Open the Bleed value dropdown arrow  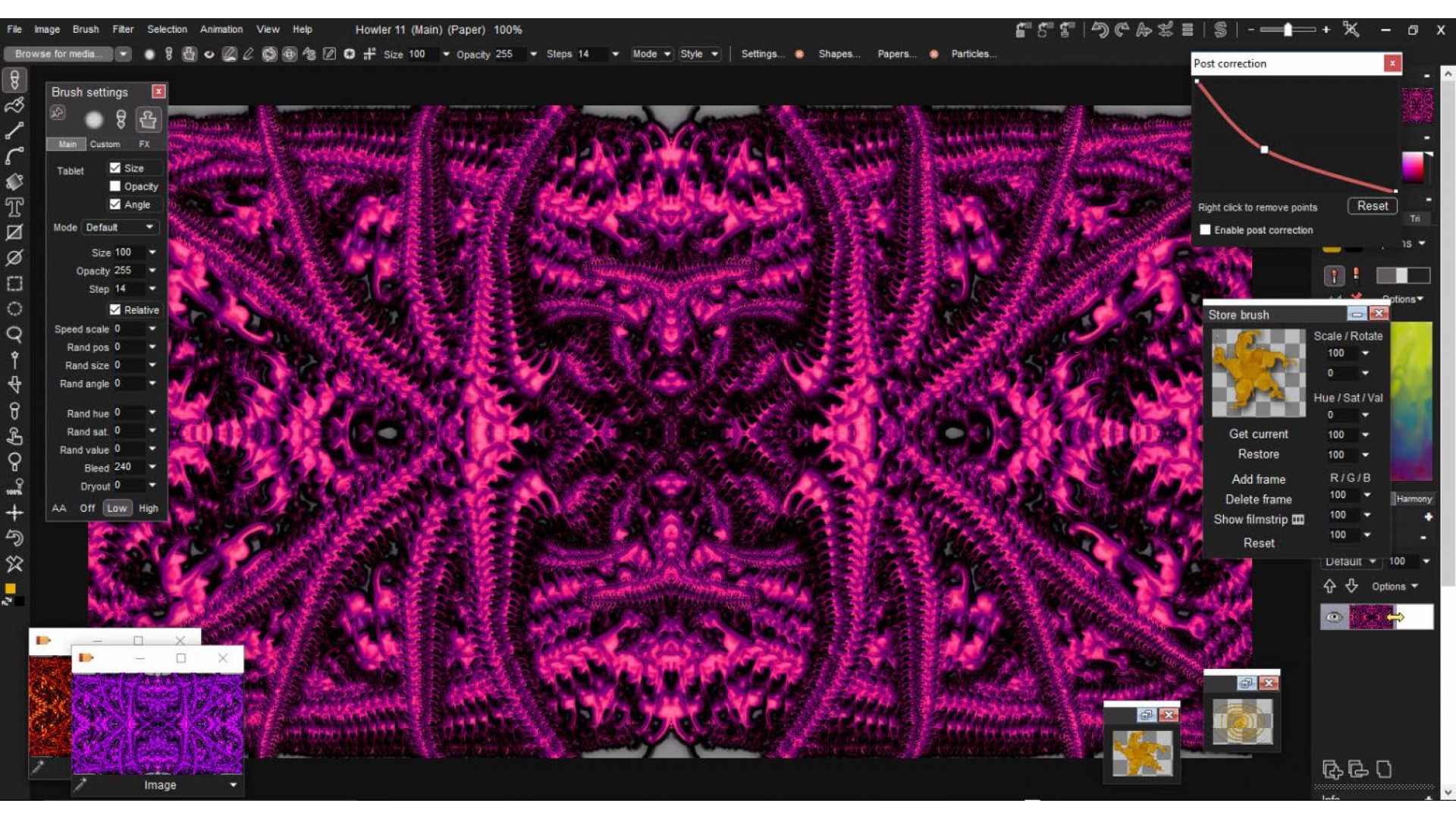(x=152, y=467)
